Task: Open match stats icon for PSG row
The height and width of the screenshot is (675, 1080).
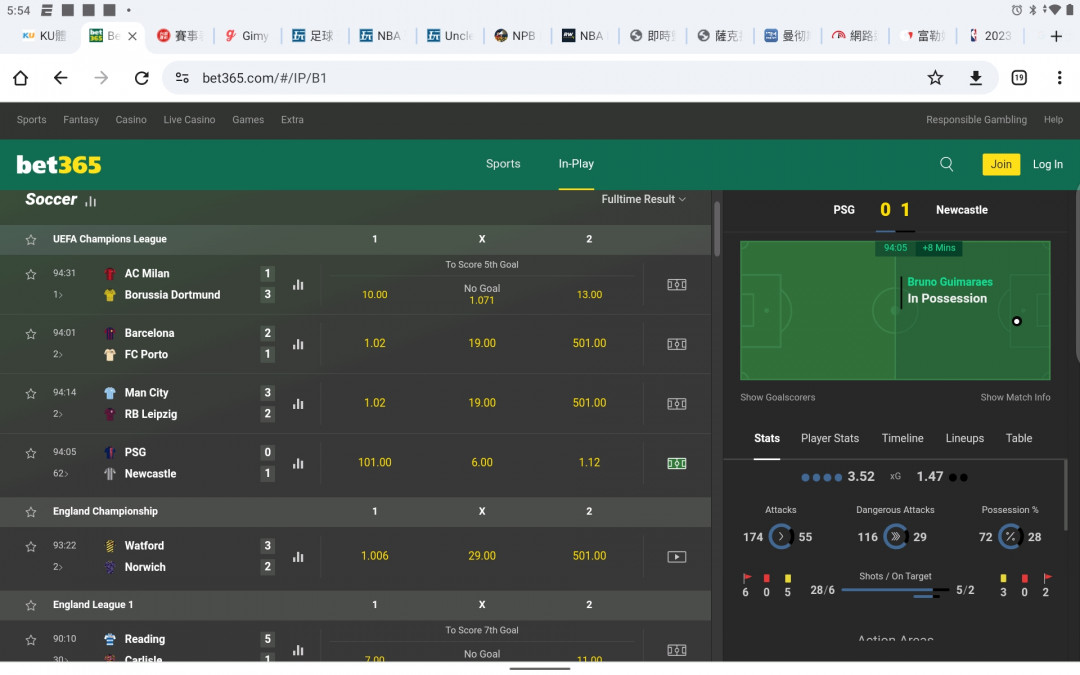Action: click(x=298, y=464)
